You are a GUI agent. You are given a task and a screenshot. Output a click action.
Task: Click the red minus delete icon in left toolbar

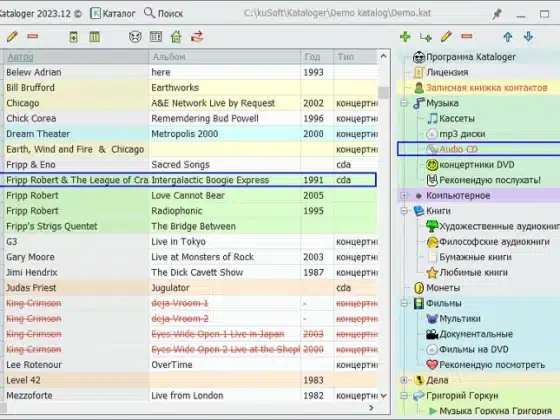[x=32, y=36]
